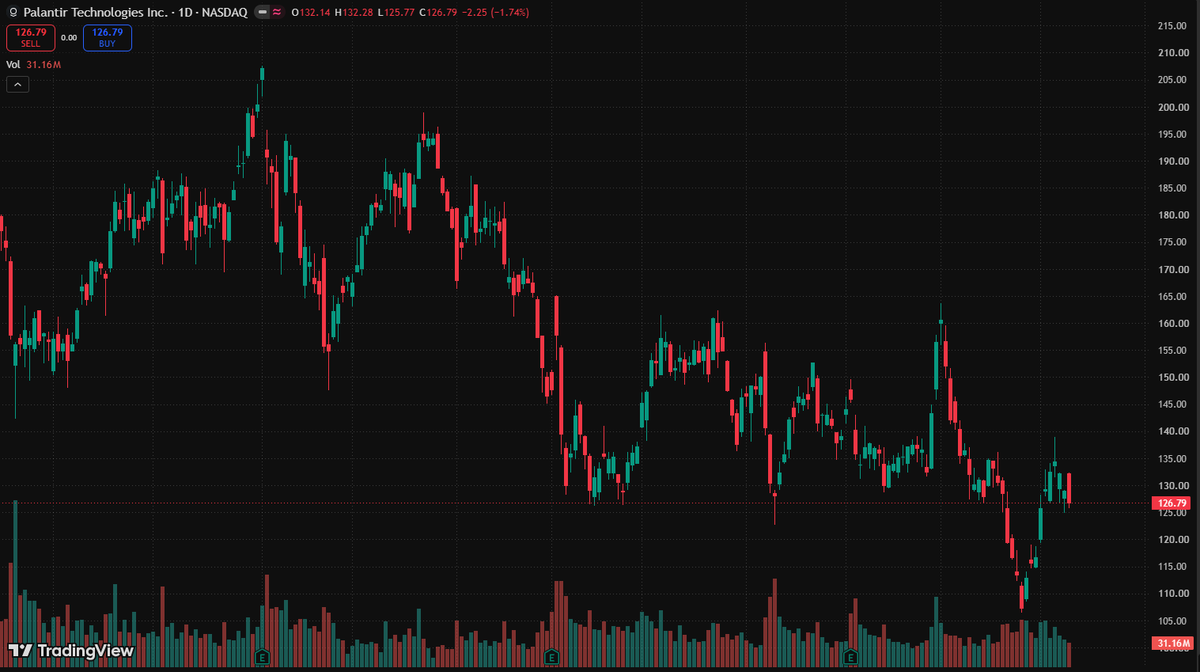The width and height of the screenshot is (1200, 672).
Task: Click the 200.00 price axis label
Action: 1171,107
